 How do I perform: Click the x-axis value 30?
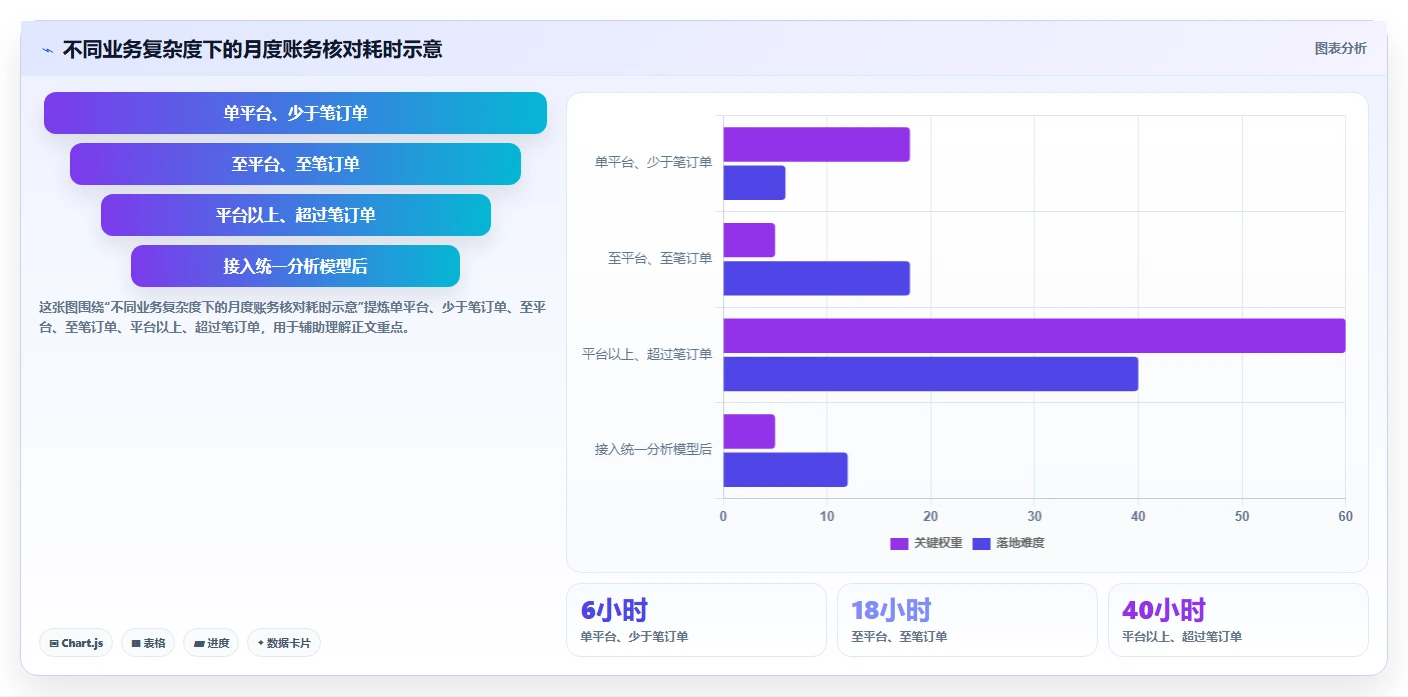point(1034,517)
